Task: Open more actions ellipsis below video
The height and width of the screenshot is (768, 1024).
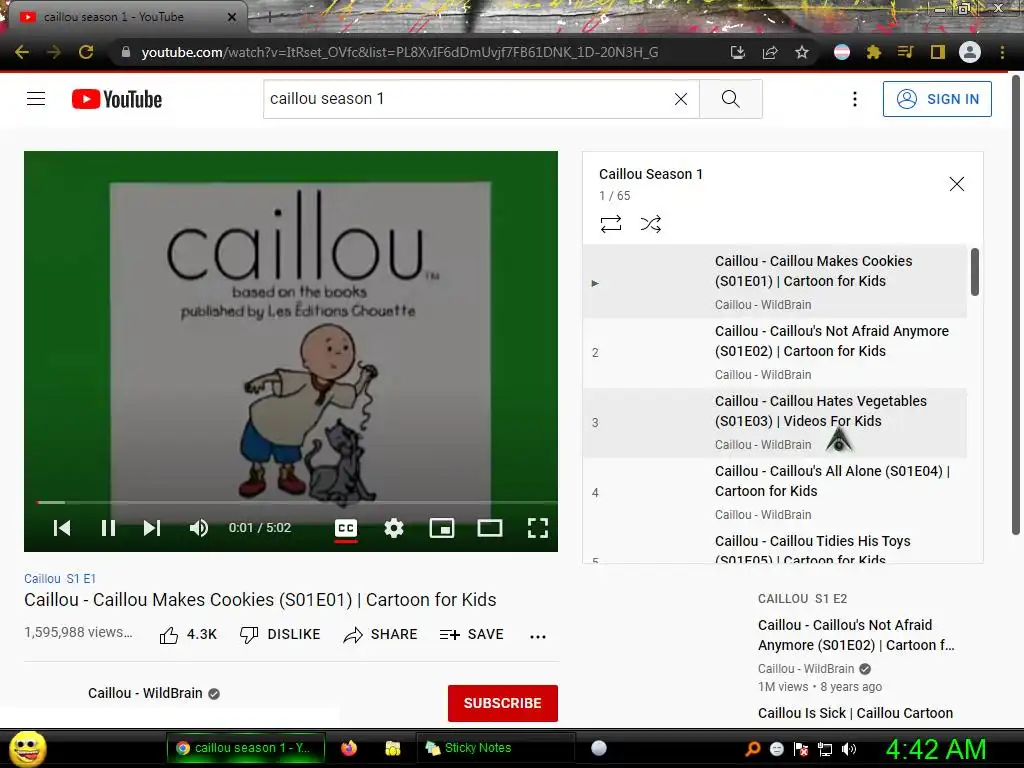Action: (537, 636)
